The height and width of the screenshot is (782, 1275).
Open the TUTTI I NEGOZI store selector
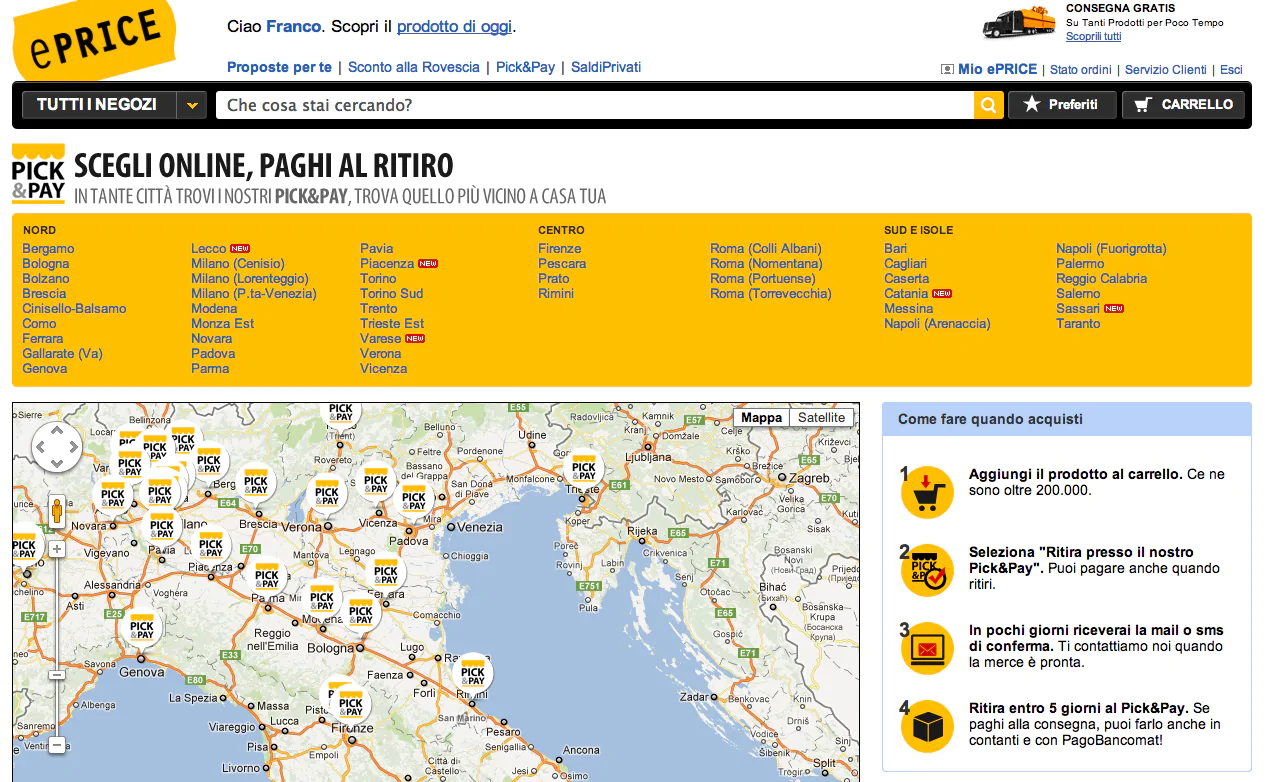tap(97, 105)
